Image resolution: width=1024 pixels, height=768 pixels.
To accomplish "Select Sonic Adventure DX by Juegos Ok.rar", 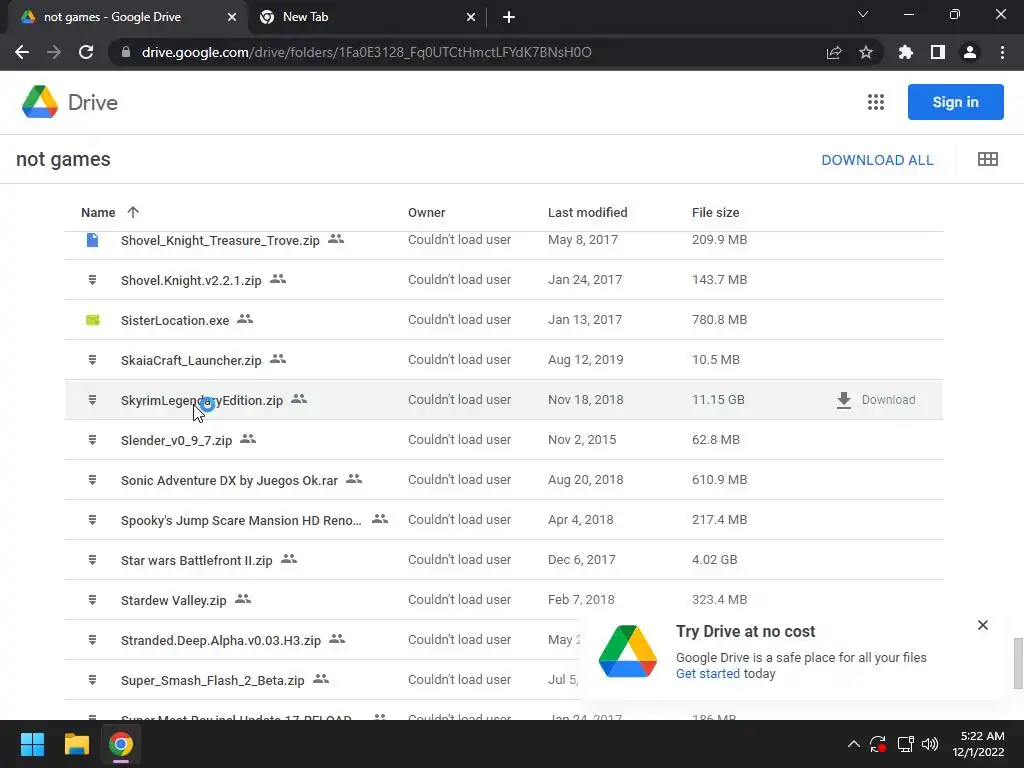I will coord(229,481).
